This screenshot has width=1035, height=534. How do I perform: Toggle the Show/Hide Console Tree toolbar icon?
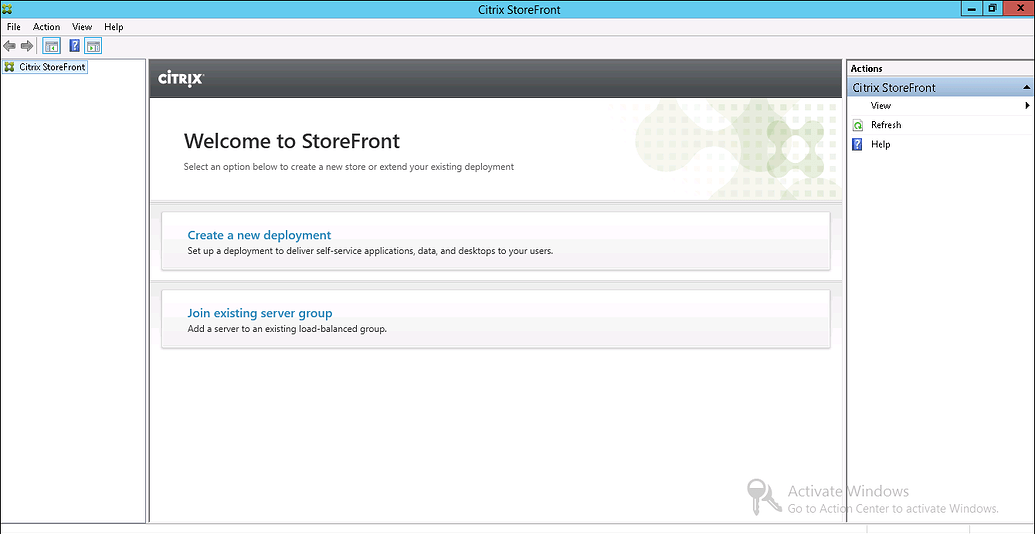pos(52,46)
